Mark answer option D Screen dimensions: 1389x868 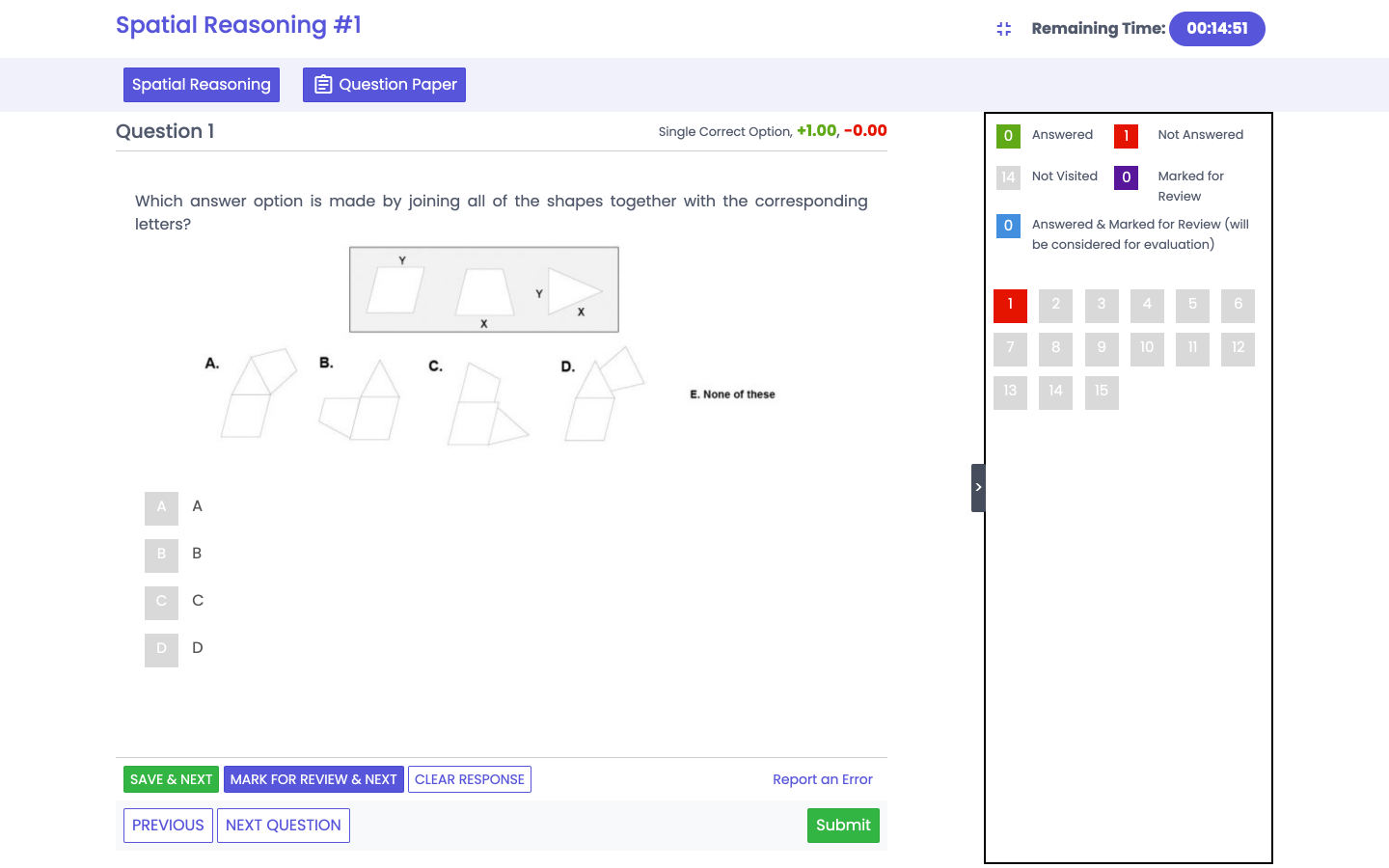click(x=161, y=649)
